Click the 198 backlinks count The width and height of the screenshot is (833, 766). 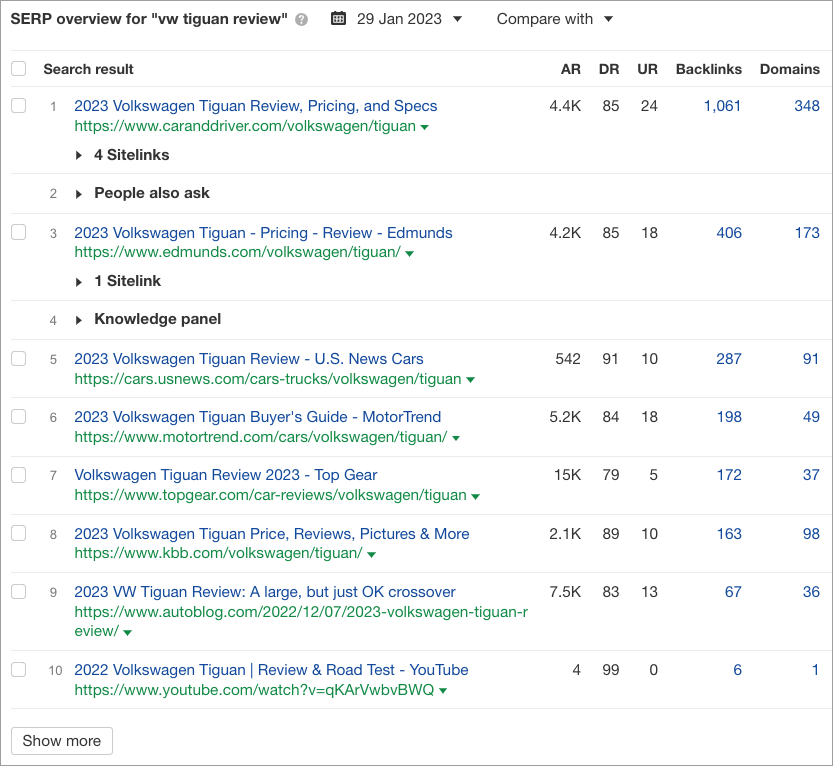(x=729, y=417)
